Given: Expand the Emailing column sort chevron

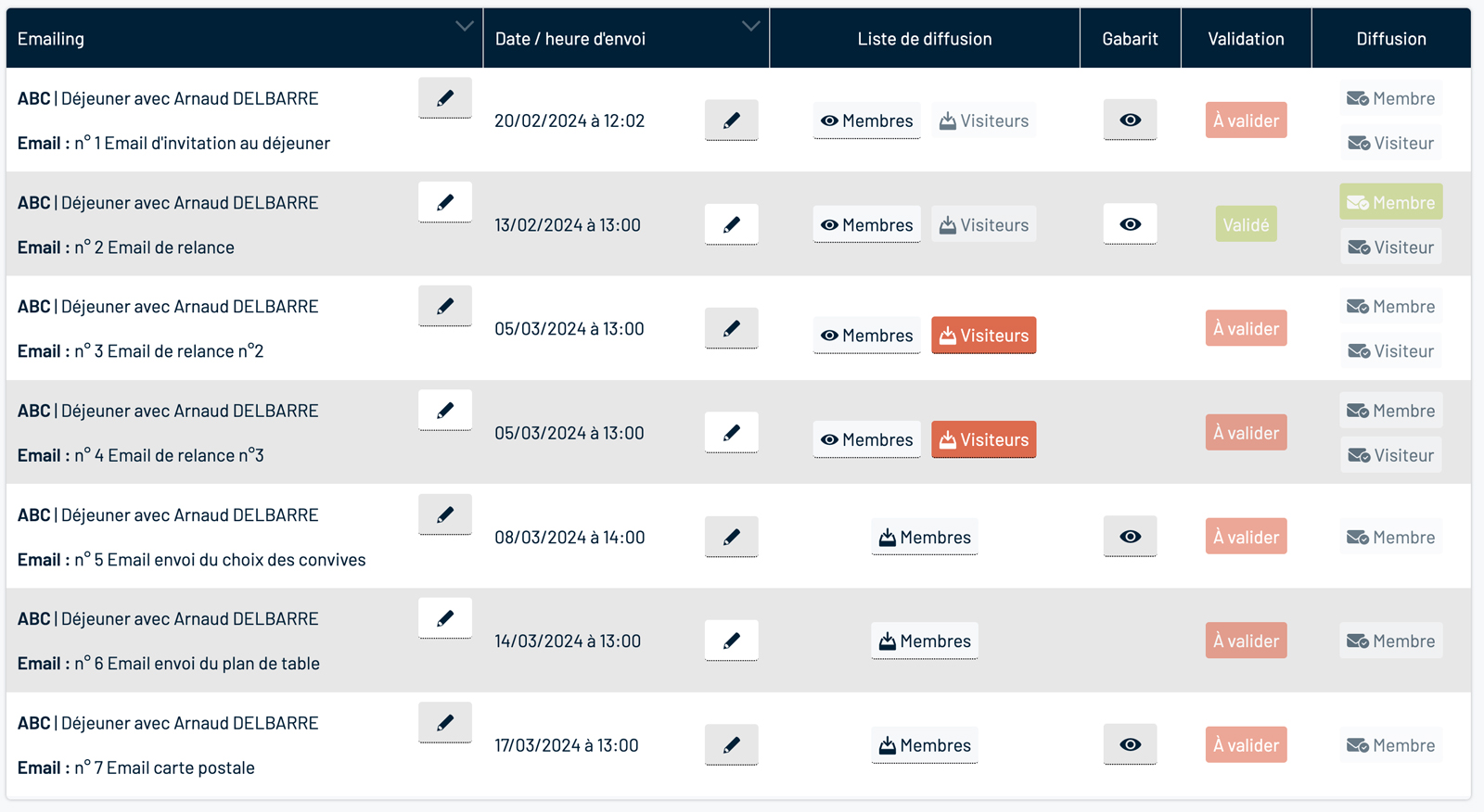Looking at the screenshot, I should tap(465, 26).
